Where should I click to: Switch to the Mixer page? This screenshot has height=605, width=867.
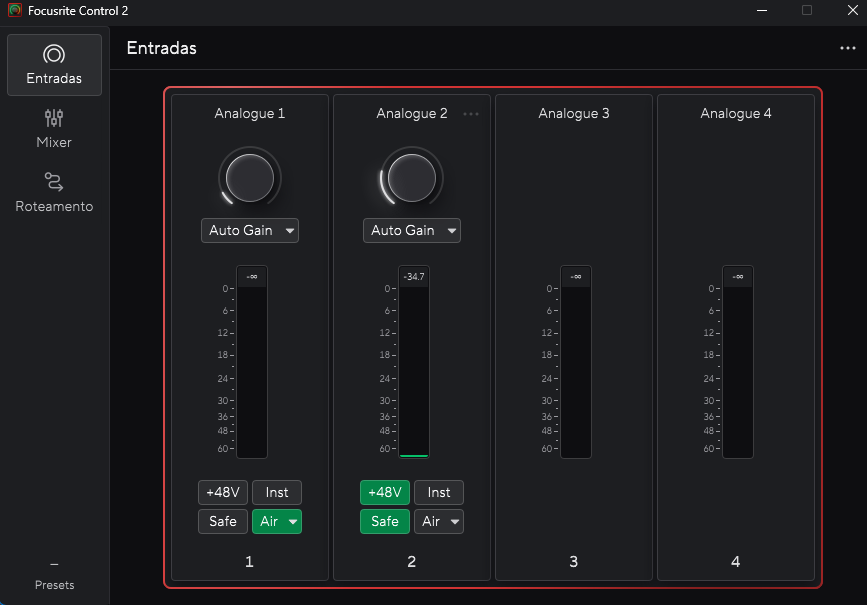click(54, 128)
